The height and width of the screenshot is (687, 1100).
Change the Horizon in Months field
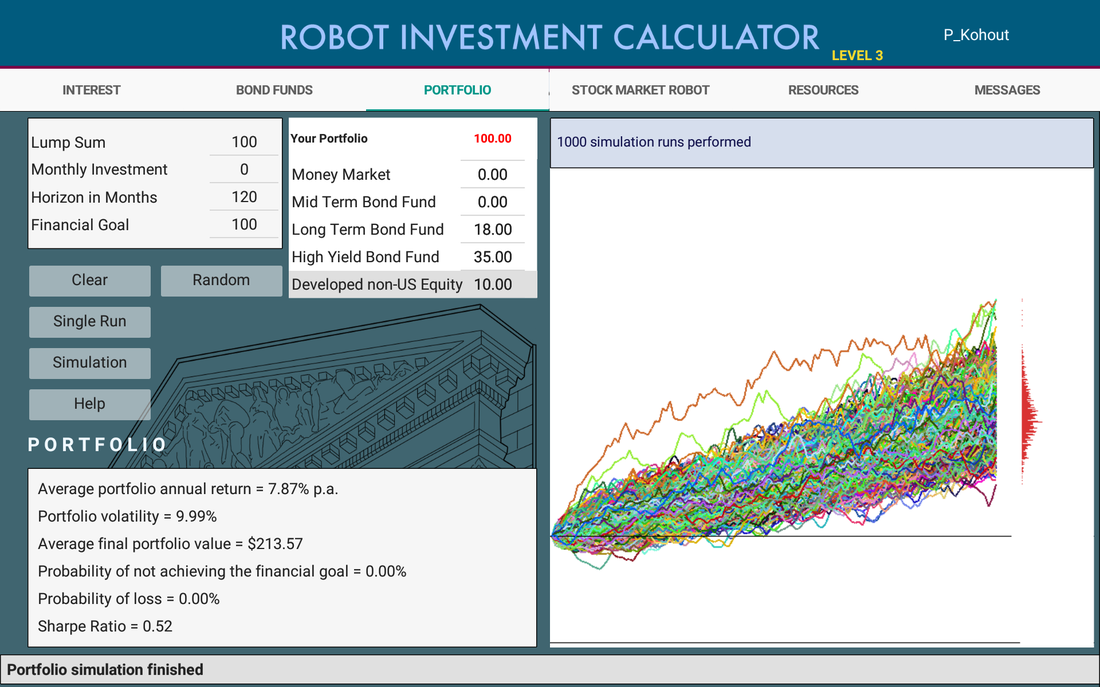click(244, 197)
